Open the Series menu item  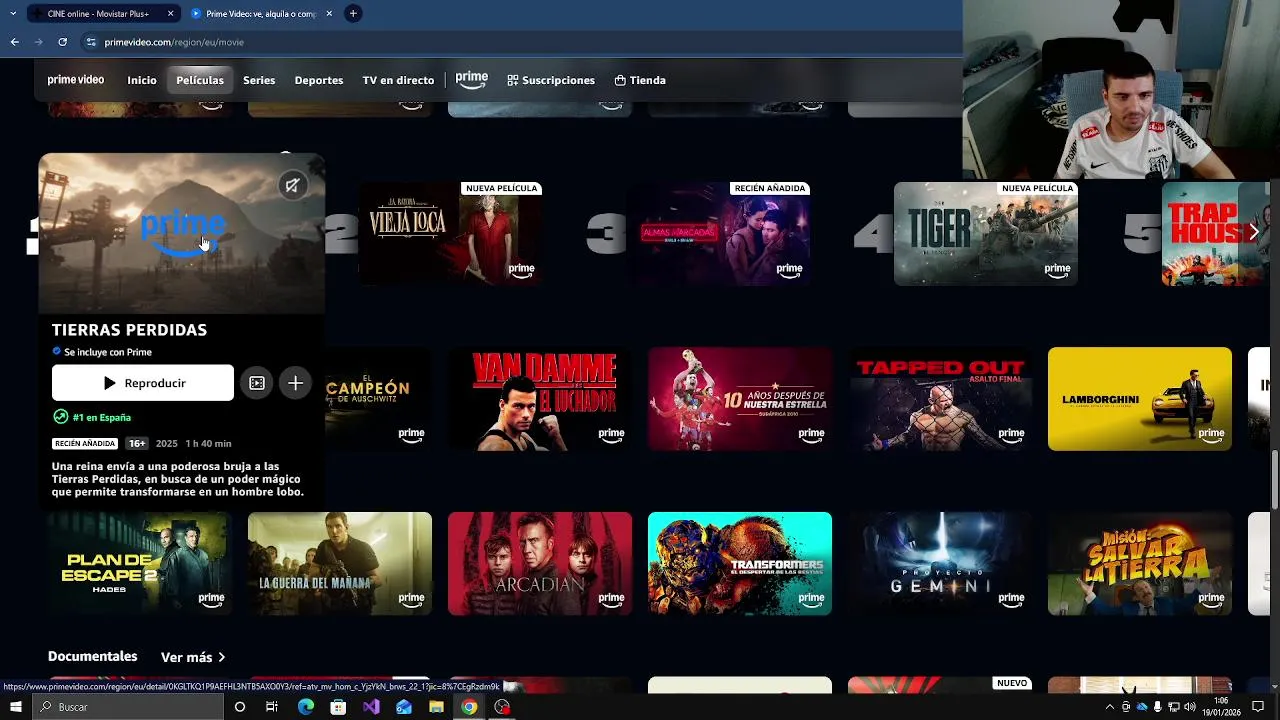coord(259,80)
